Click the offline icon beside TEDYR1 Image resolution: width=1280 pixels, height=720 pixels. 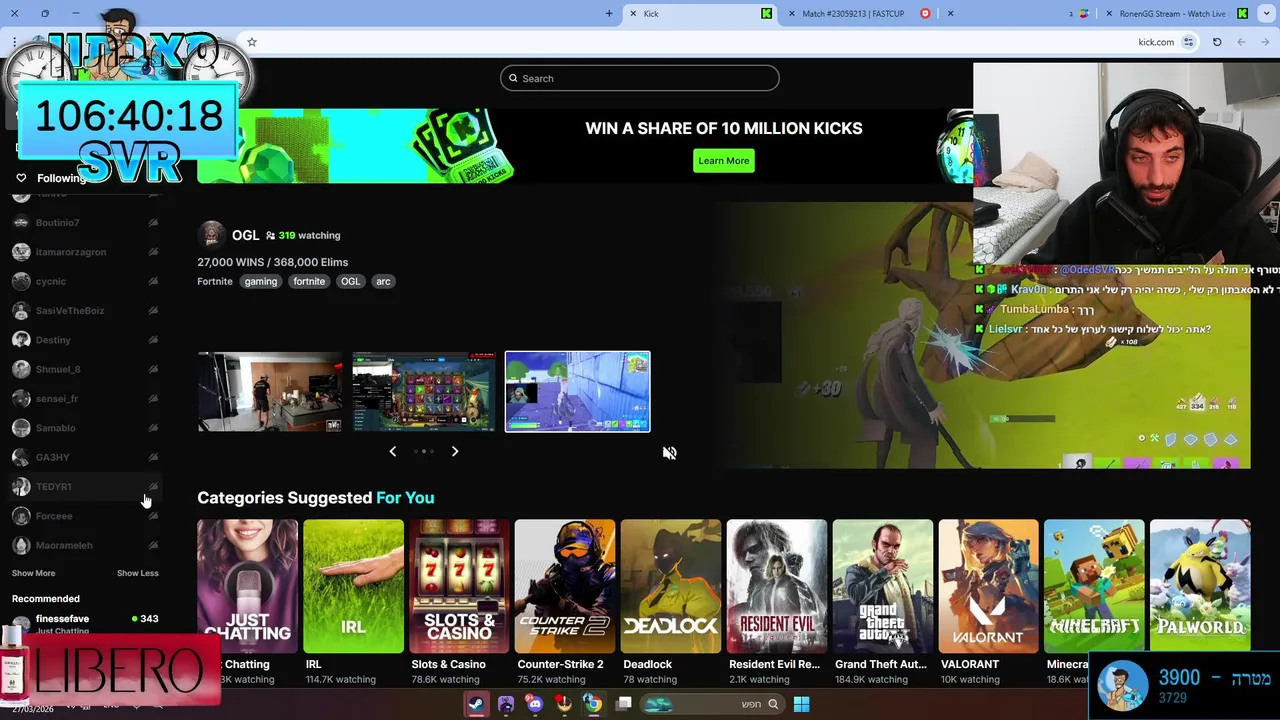[153, 487]
